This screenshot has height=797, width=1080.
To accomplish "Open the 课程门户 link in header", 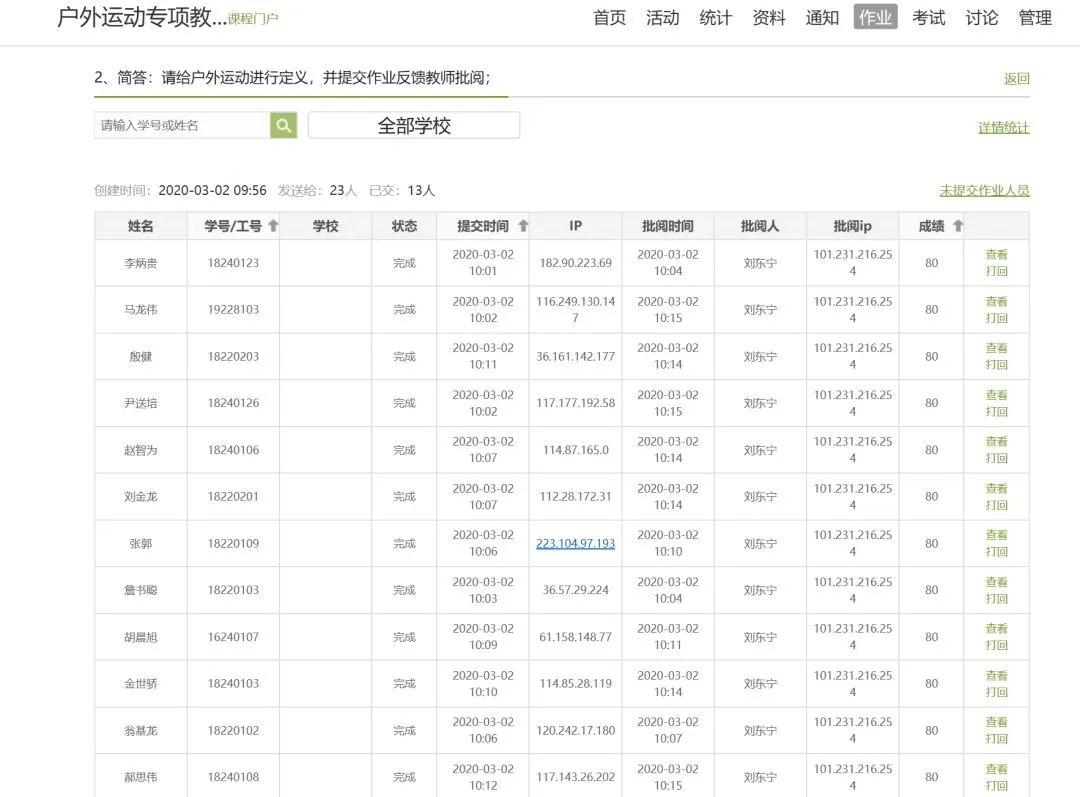I will click(253, 19).
